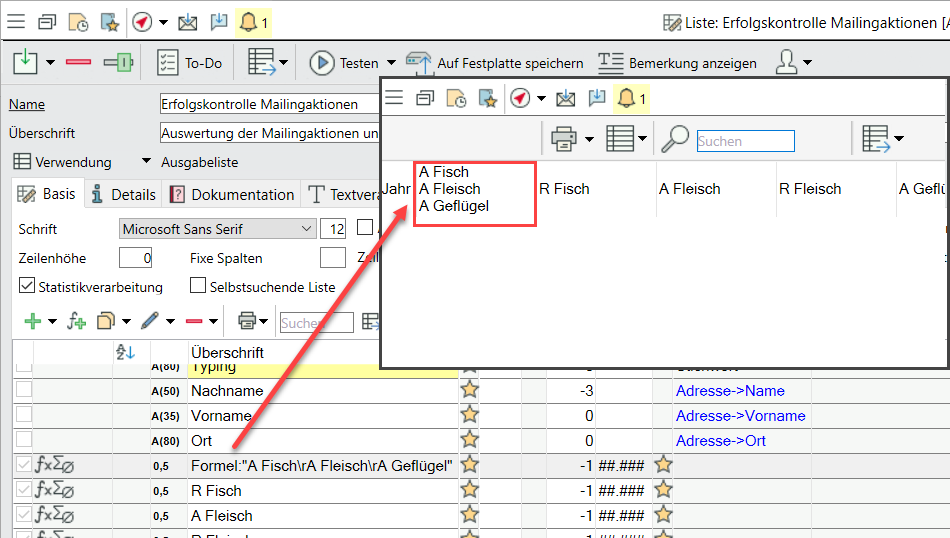Click the To-Do checklist button

click(190, 63)
